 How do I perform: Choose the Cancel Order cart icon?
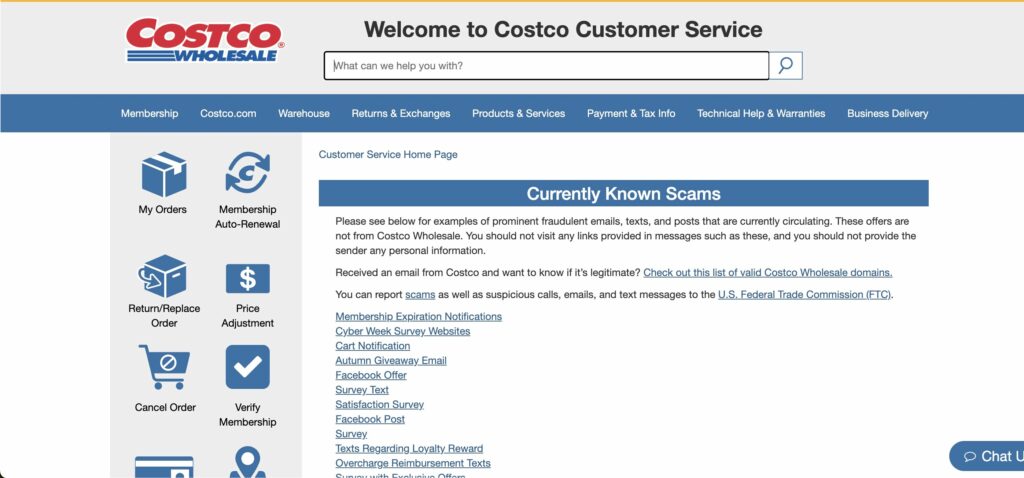point(165,367)
